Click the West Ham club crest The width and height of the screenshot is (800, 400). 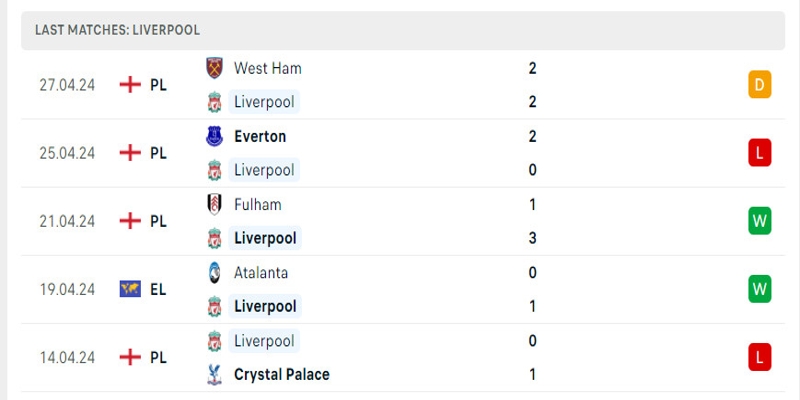[x=214, y=68]
